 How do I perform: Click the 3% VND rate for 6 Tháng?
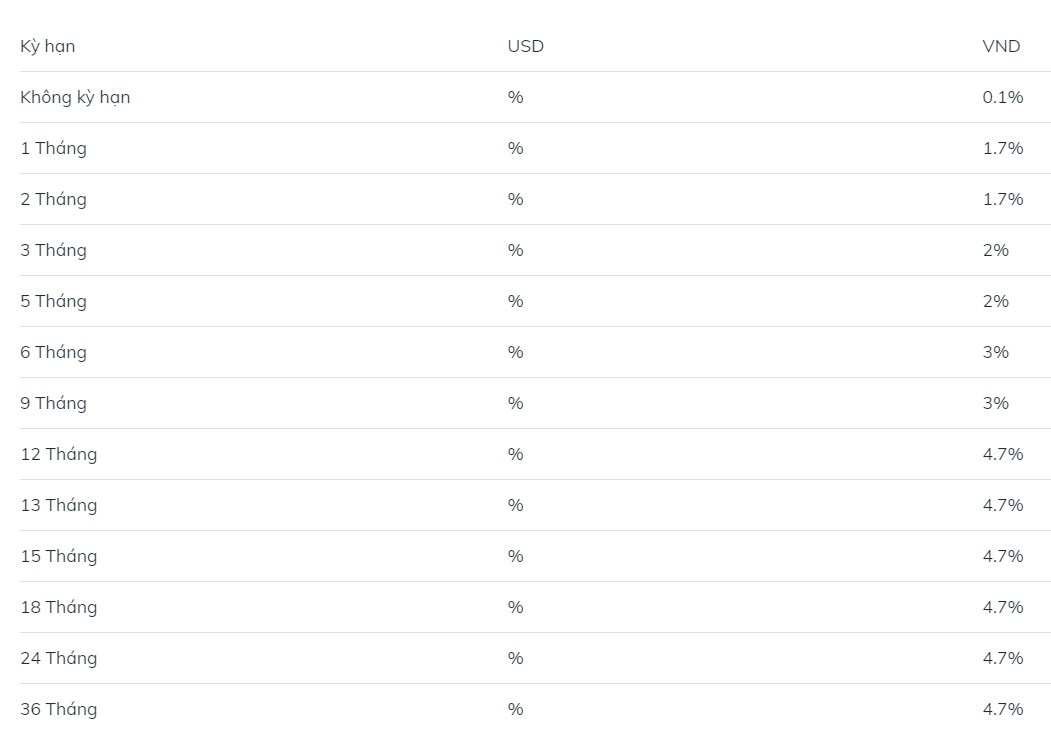995,352
